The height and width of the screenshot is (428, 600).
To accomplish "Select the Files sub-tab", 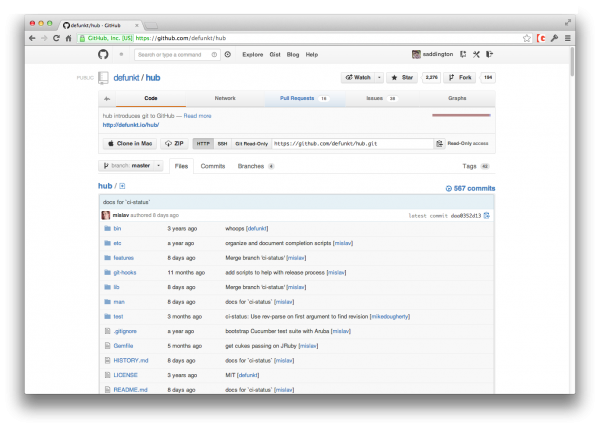I will pos(181,166).
